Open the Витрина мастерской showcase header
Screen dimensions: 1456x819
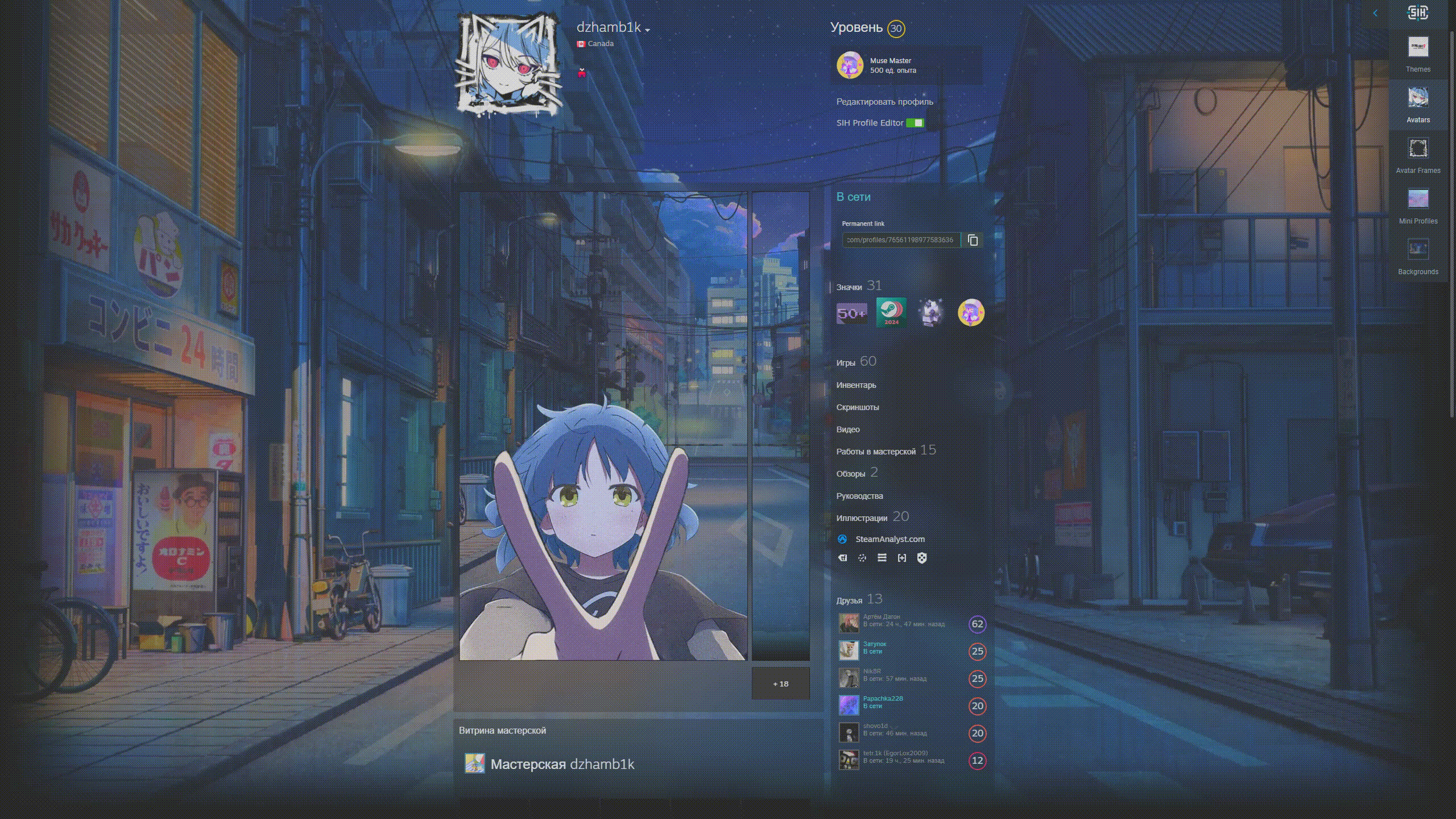[502, 730]
